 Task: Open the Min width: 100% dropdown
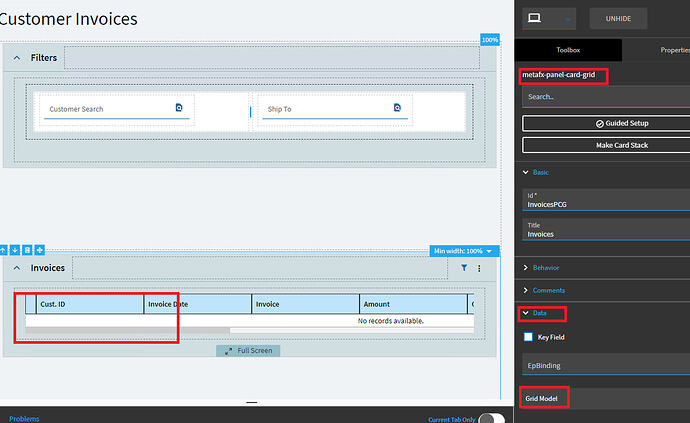tap(464, 251)
